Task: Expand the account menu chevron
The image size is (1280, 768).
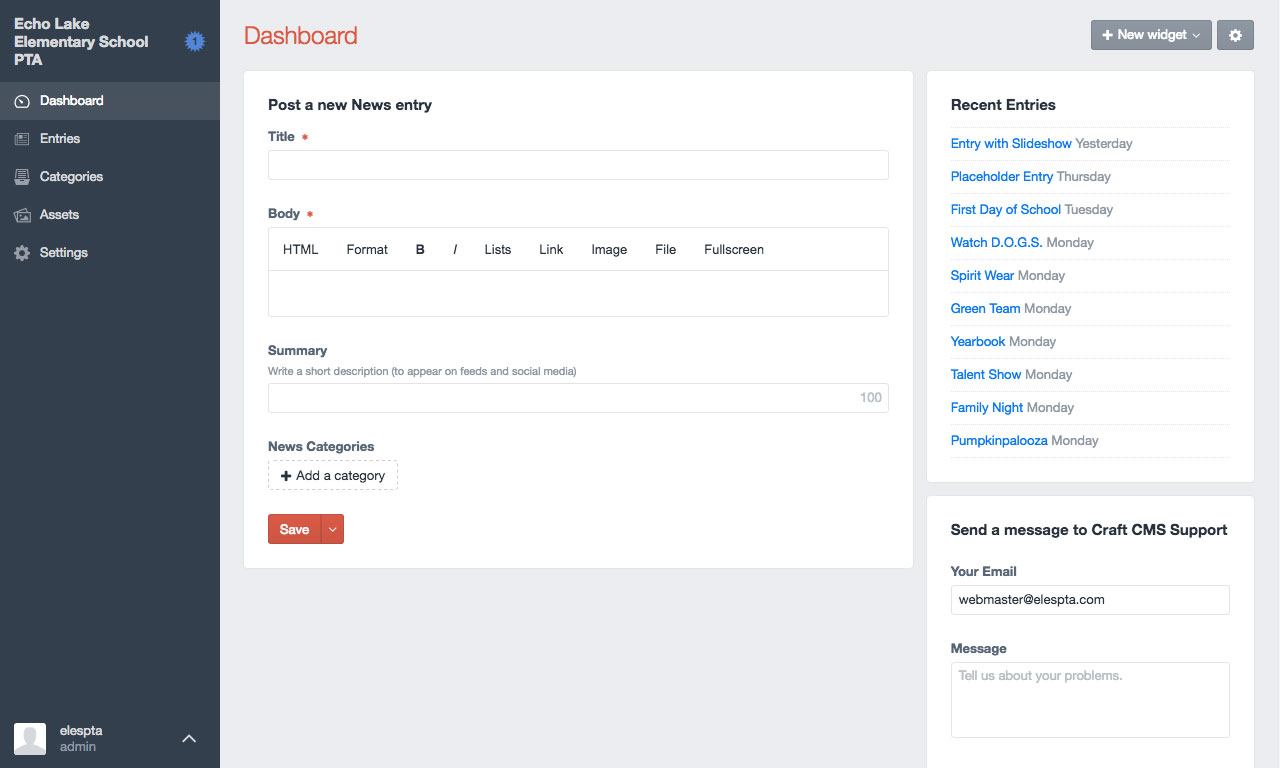Action: pyautogui.click(x=189, y=738)
